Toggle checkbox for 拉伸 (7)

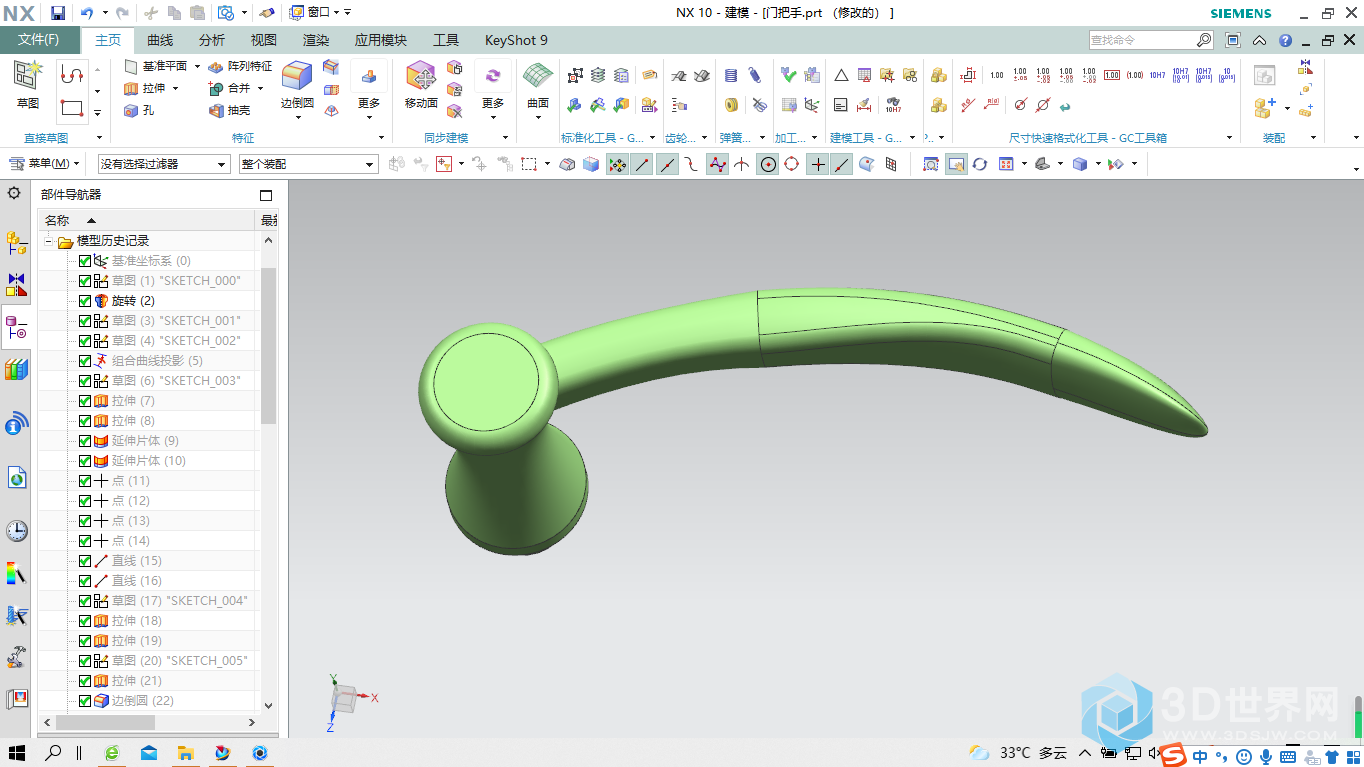tap(85, 401)
